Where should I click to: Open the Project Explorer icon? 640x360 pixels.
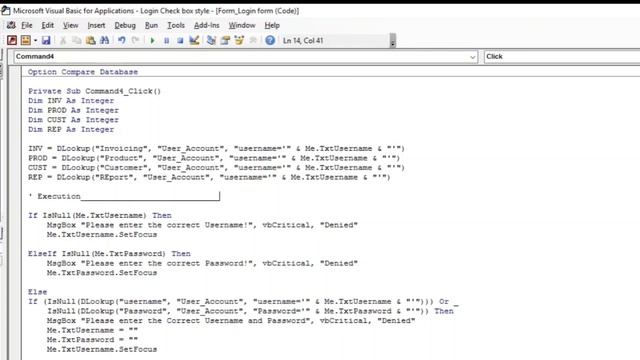pyautogui.click(x=211, y=40)
